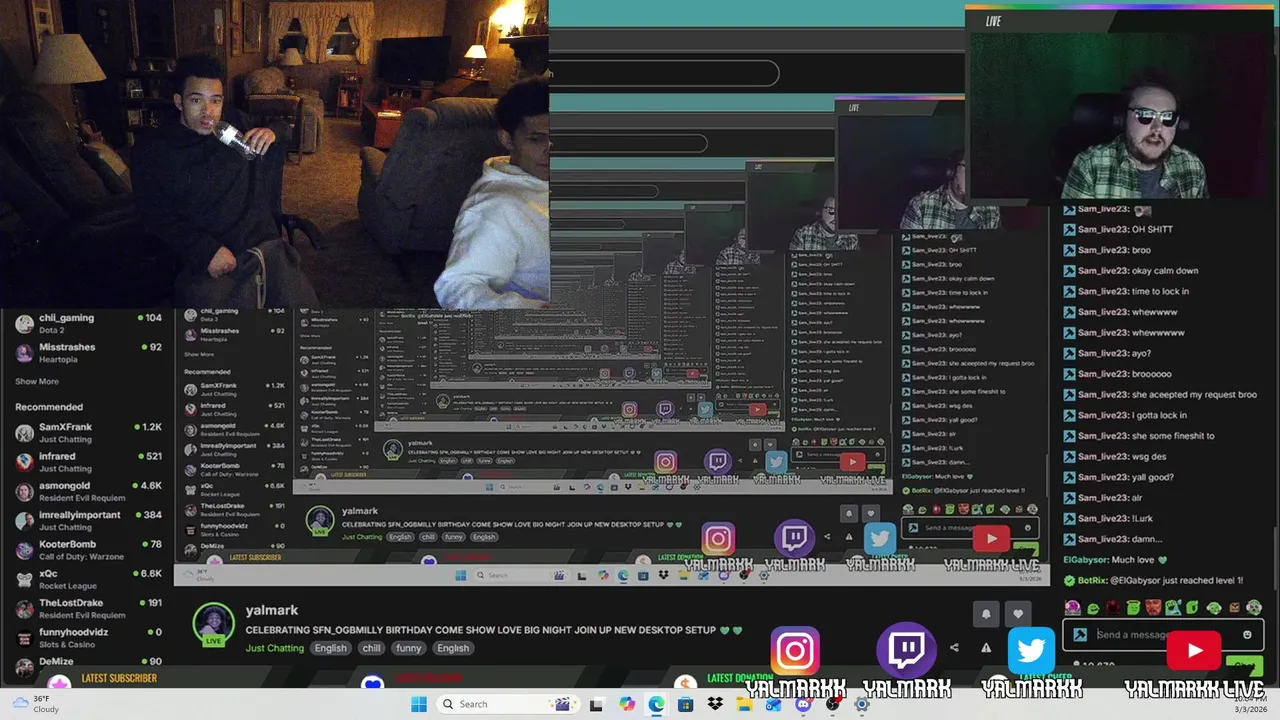Open infrared recommended channel
Image resolution: width=1280 pixels, height=720 pixels.
[88, 461]
